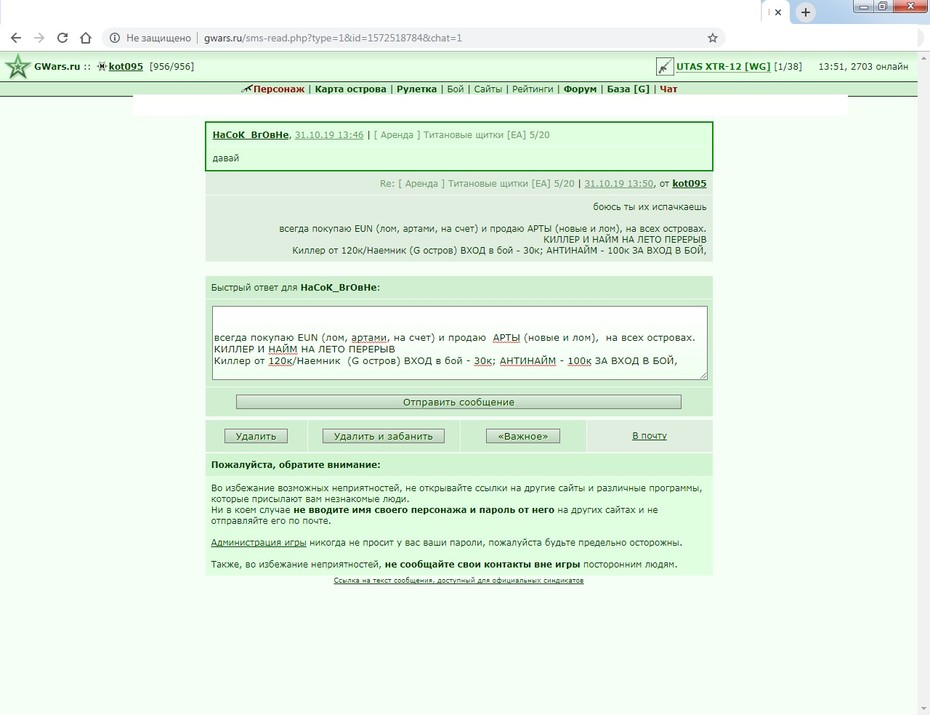Click the heading Пожалуйста, обратите внимание:
This screenshot has width=930, height=715.
[296, 465]
